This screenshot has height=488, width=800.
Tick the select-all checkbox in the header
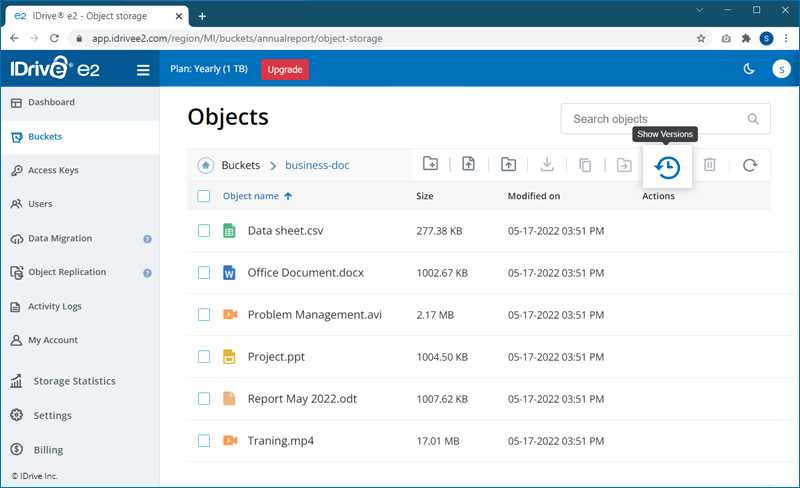(x=204, y=196)
